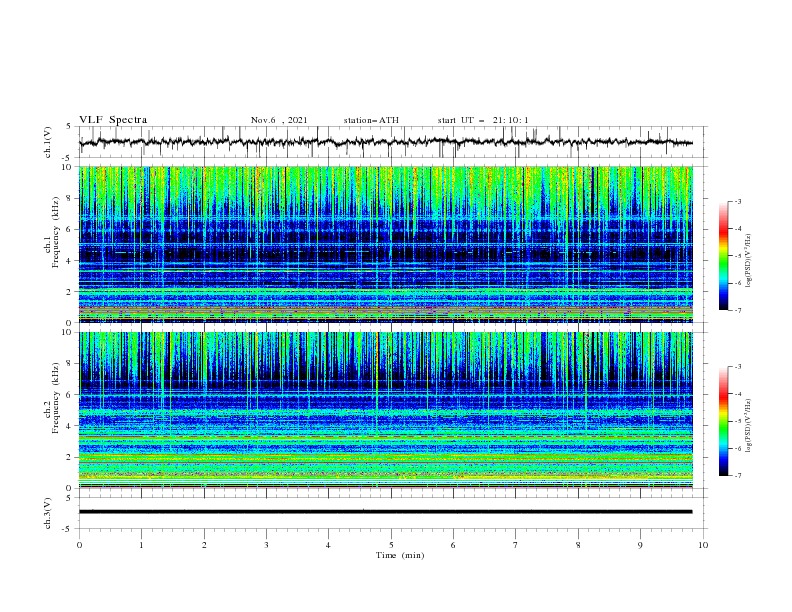Click the "Time (min)" axis title
792x612 pixels.
point(400,555)
